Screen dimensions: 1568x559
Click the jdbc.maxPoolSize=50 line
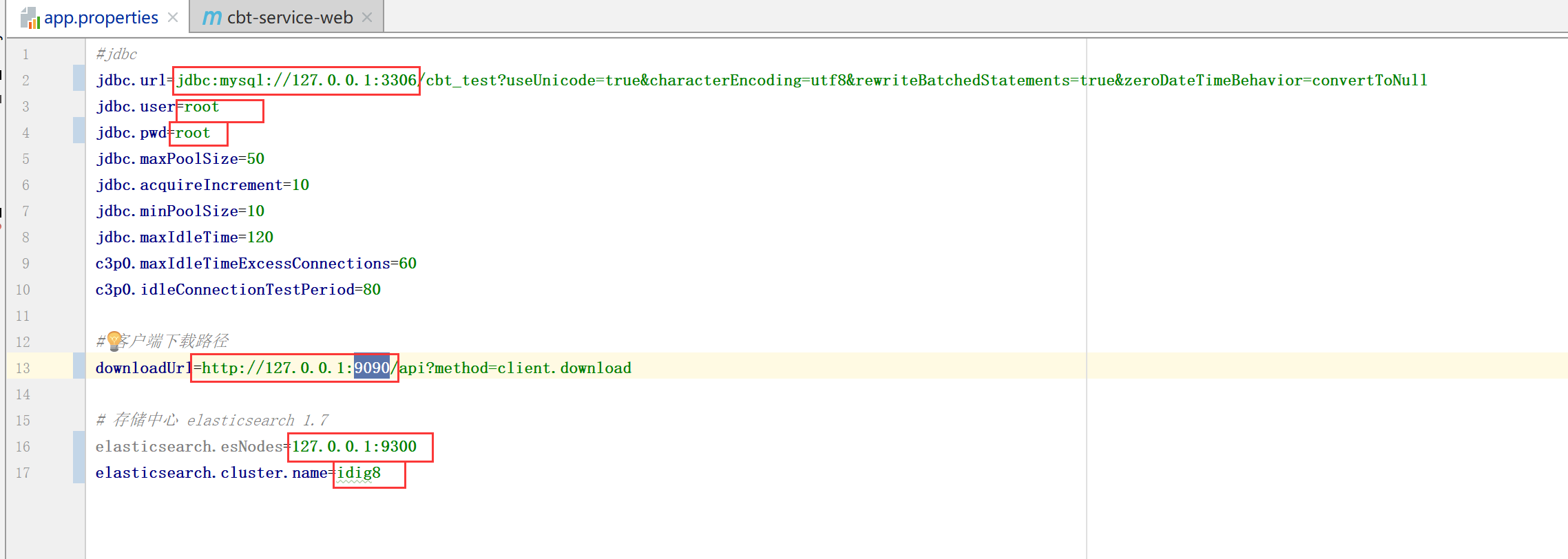(x=180, y=159)
